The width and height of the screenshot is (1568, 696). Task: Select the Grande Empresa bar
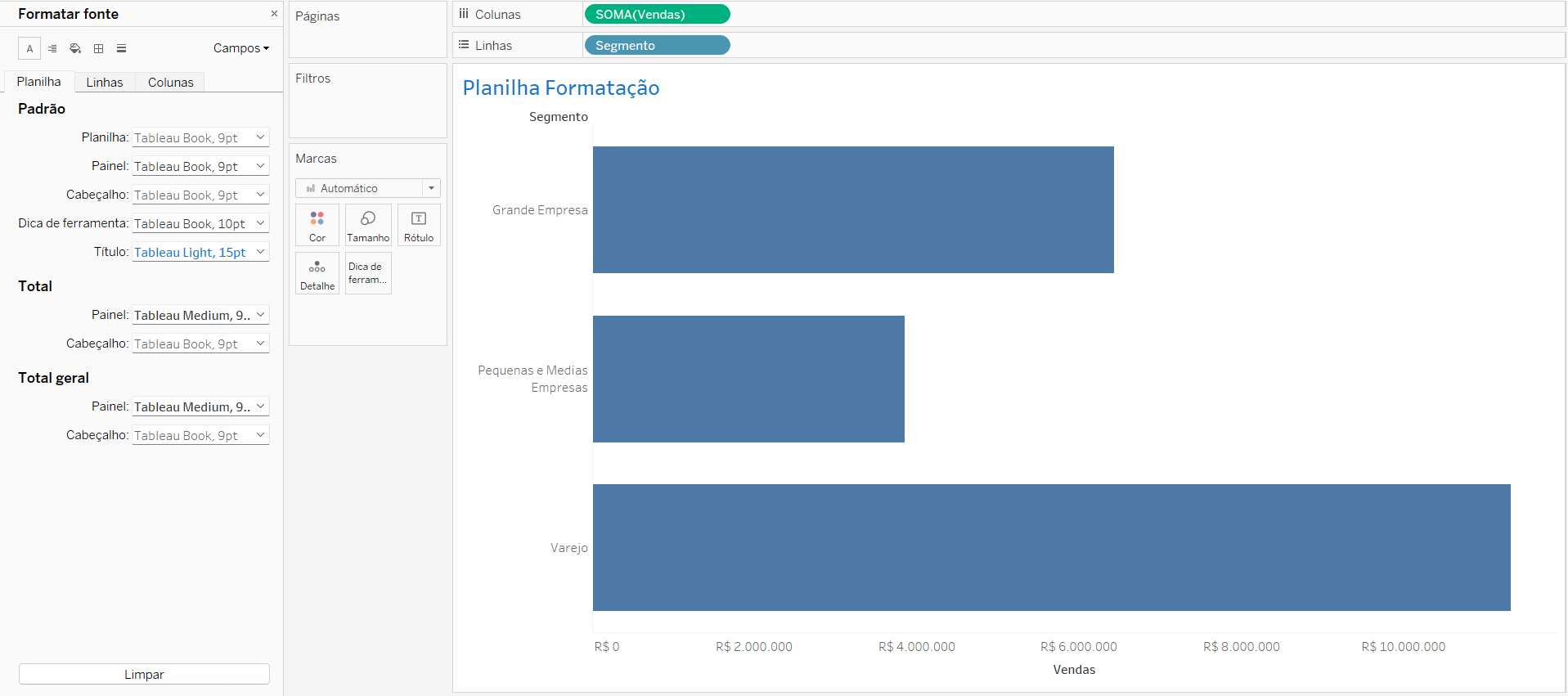point(853,209)
